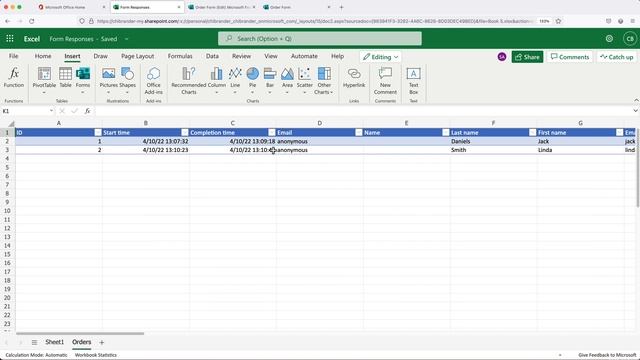
Task: Bookmark this page with the star icon
Action: (x=558, y=21)
